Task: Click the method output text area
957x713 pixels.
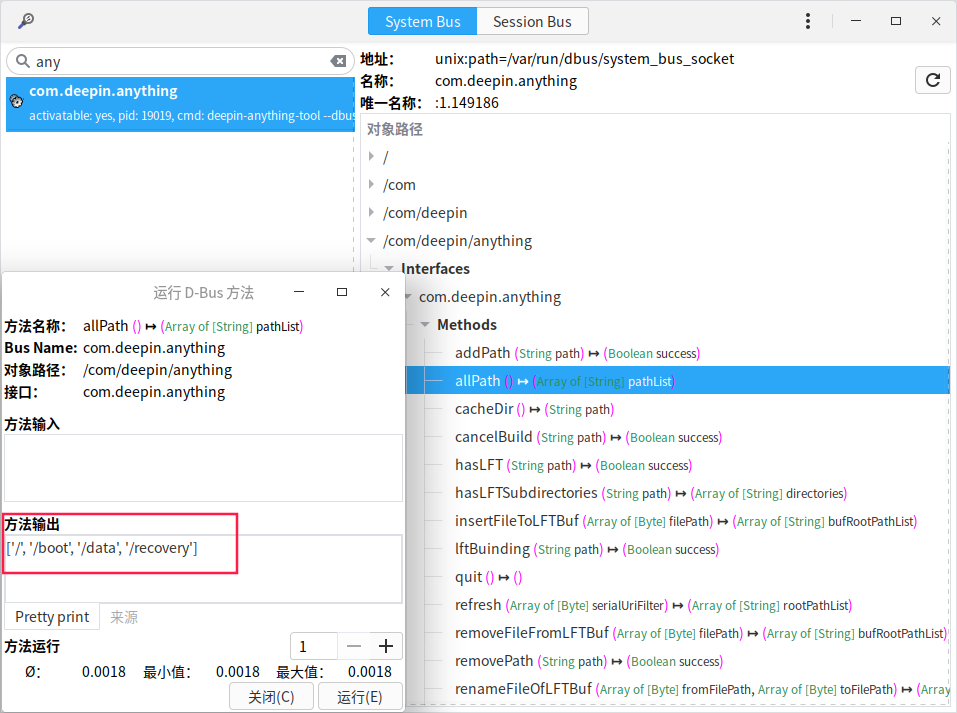Action: coord(203,569)
